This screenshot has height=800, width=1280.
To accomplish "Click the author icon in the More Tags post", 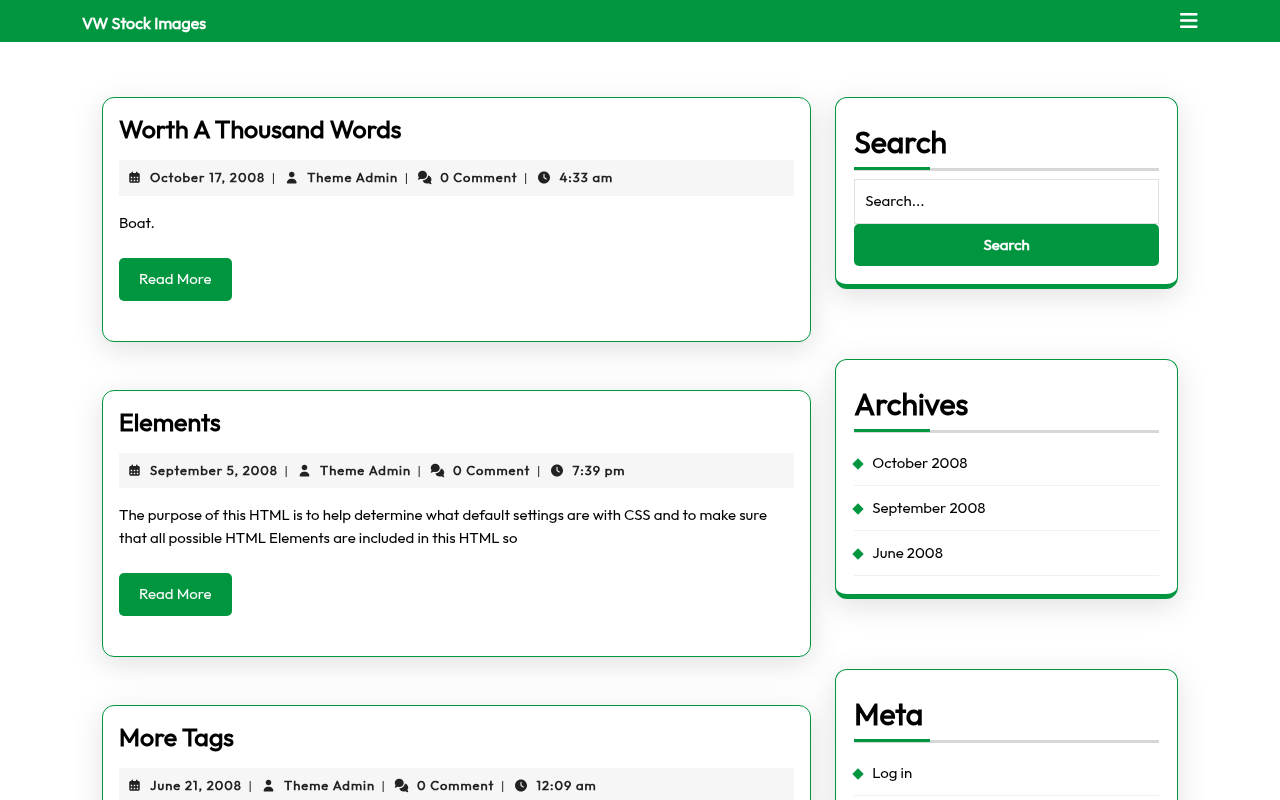I will coord(269,786).
